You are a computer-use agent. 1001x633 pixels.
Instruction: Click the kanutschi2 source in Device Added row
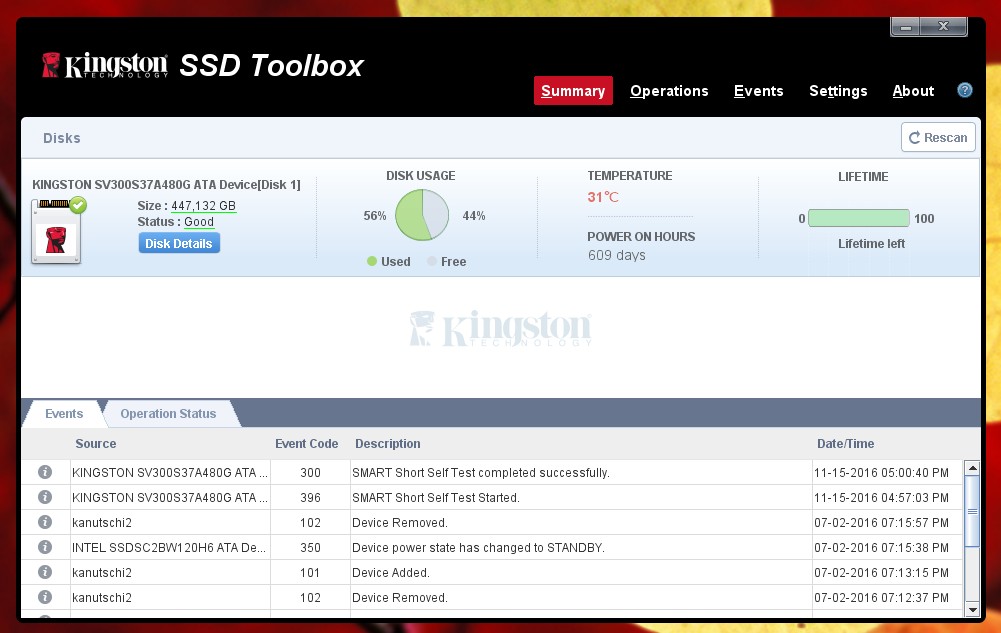coord(102,572)
